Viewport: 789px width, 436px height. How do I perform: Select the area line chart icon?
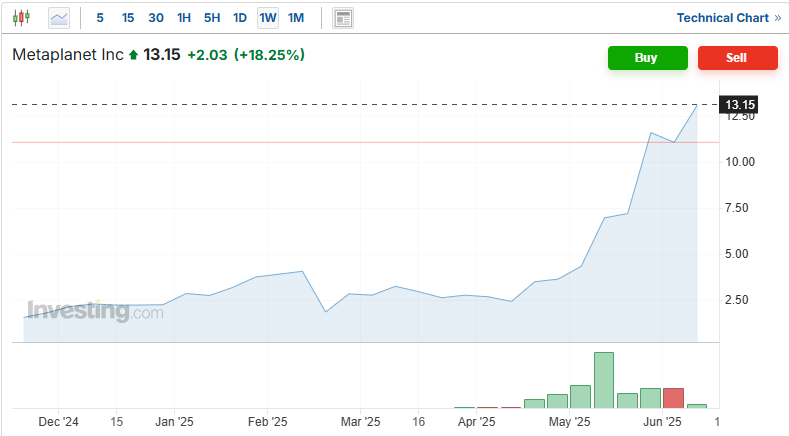tap(59, 18)
